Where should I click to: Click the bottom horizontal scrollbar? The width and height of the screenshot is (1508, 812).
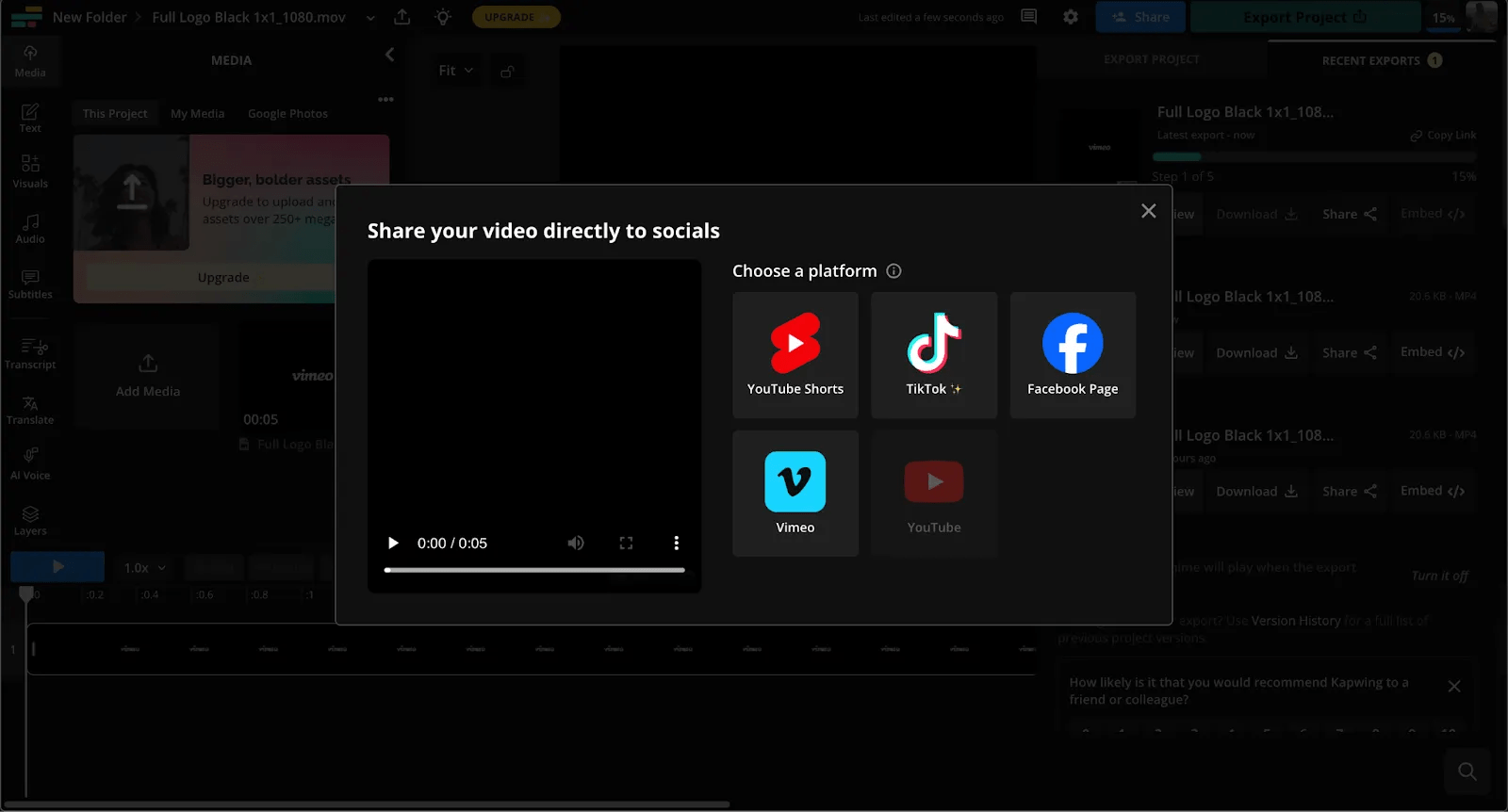point(368,804)
